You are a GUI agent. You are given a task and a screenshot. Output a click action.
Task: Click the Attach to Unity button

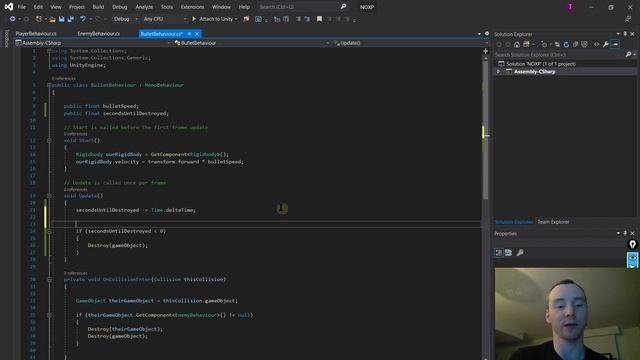(x=215, y=19)
